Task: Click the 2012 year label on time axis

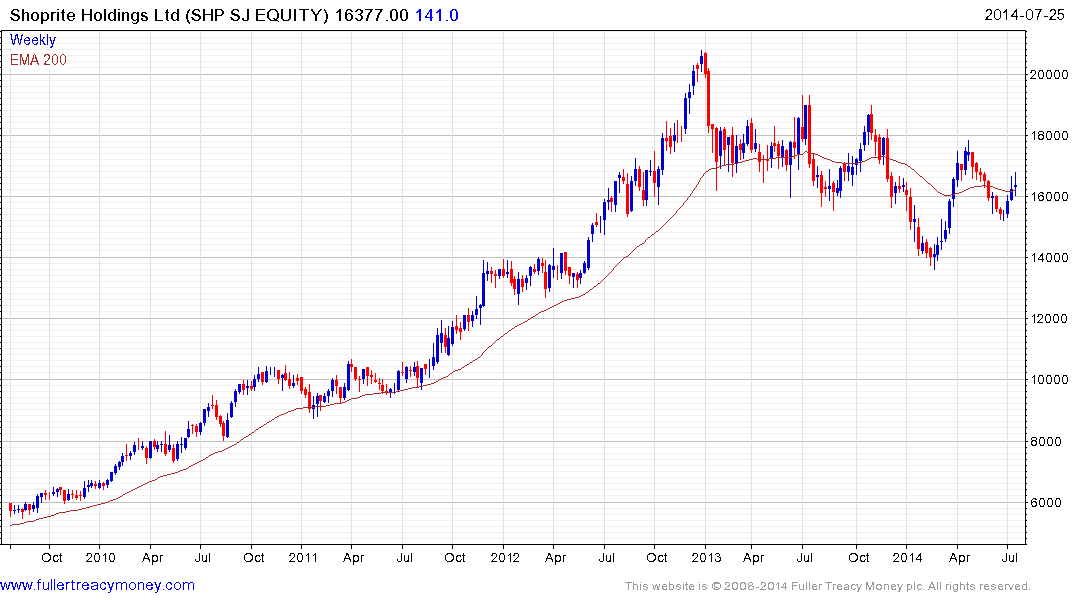Action: (x=505, y=557)
